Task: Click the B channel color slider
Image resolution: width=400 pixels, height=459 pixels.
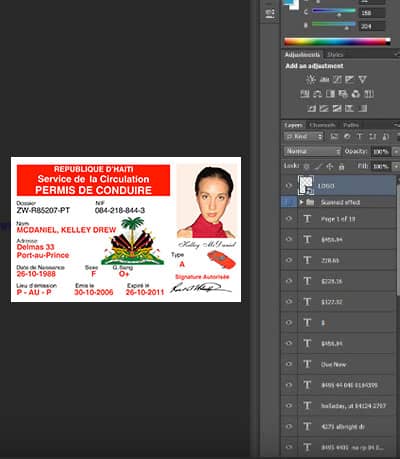Action: (x=333, y=25)
